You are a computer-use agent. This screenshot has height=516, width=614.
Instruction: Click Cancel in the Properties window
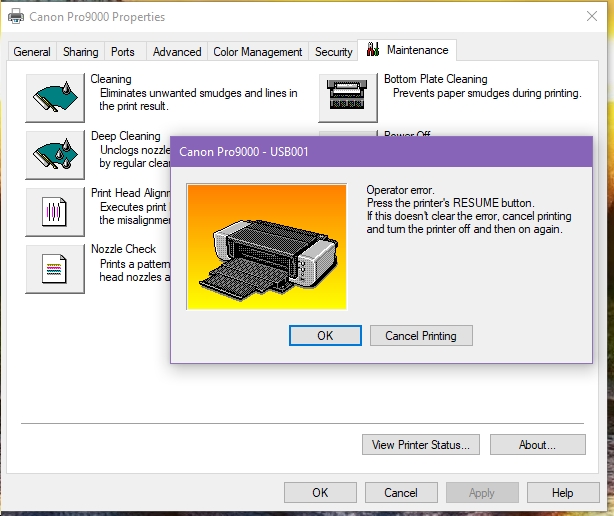click(x=401, y=492)
